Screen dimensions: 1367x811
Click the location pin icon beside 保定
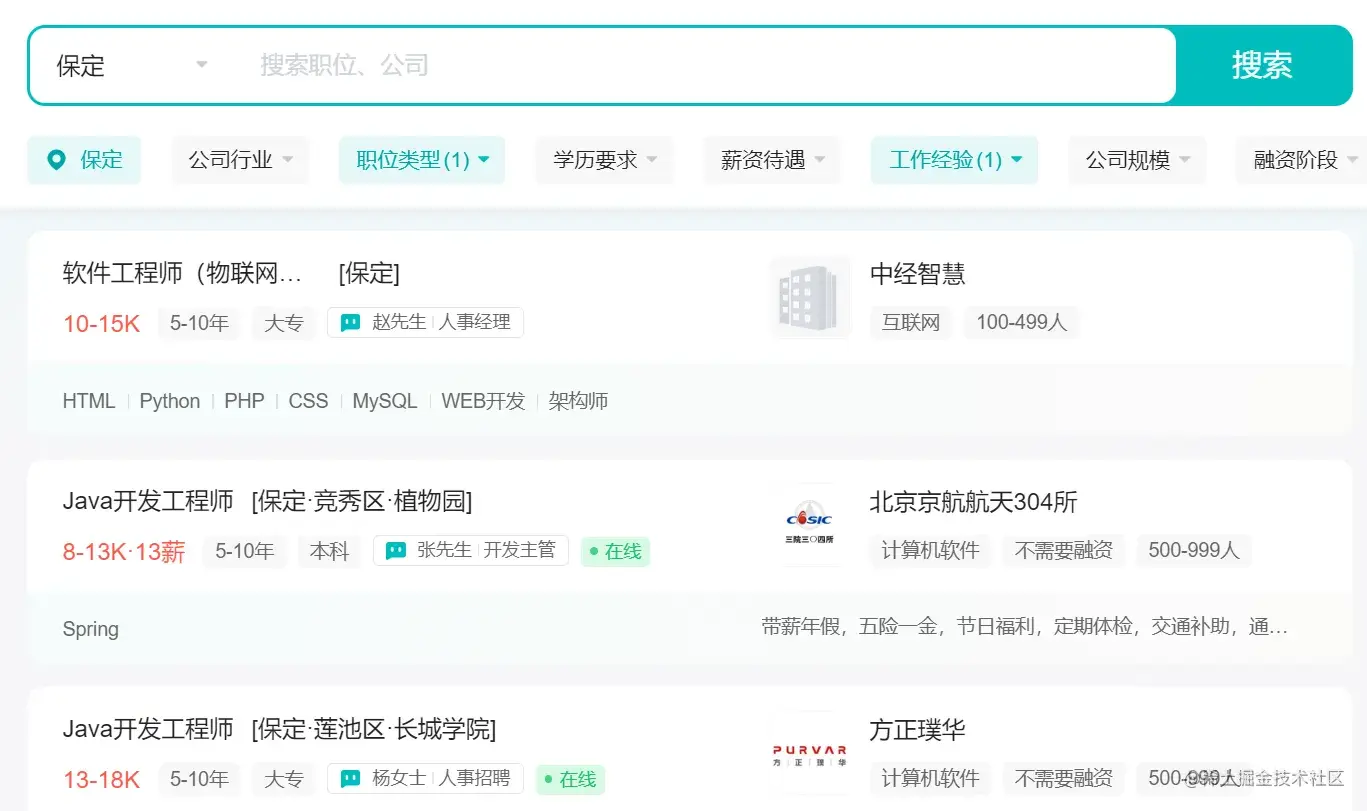pyautogui.click(x=57, y=160)
